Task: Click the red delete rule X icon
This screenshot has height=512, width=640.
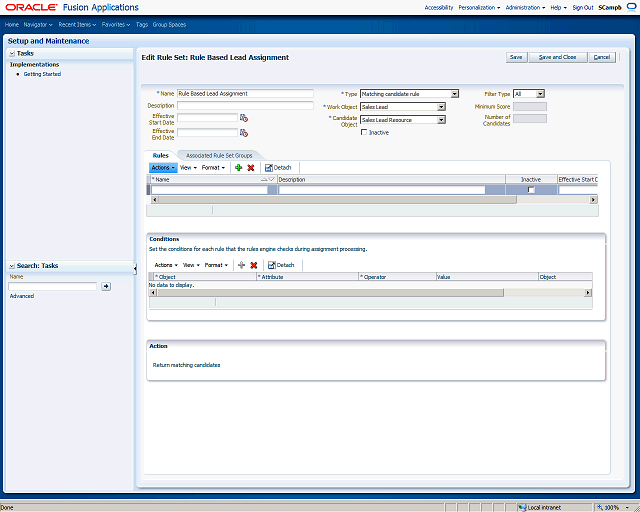Action: click(251, 167)
